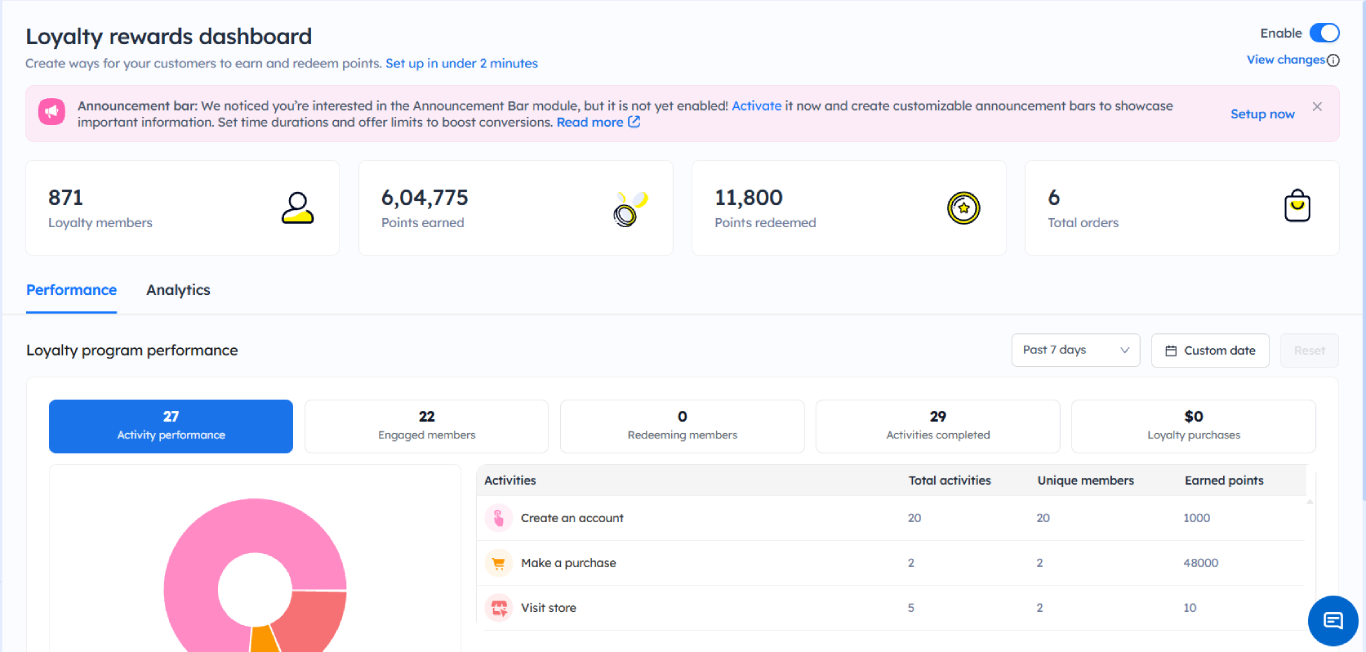Click earned points 10 for Visit store
1366x652 pixels.
pos(1190,608)
